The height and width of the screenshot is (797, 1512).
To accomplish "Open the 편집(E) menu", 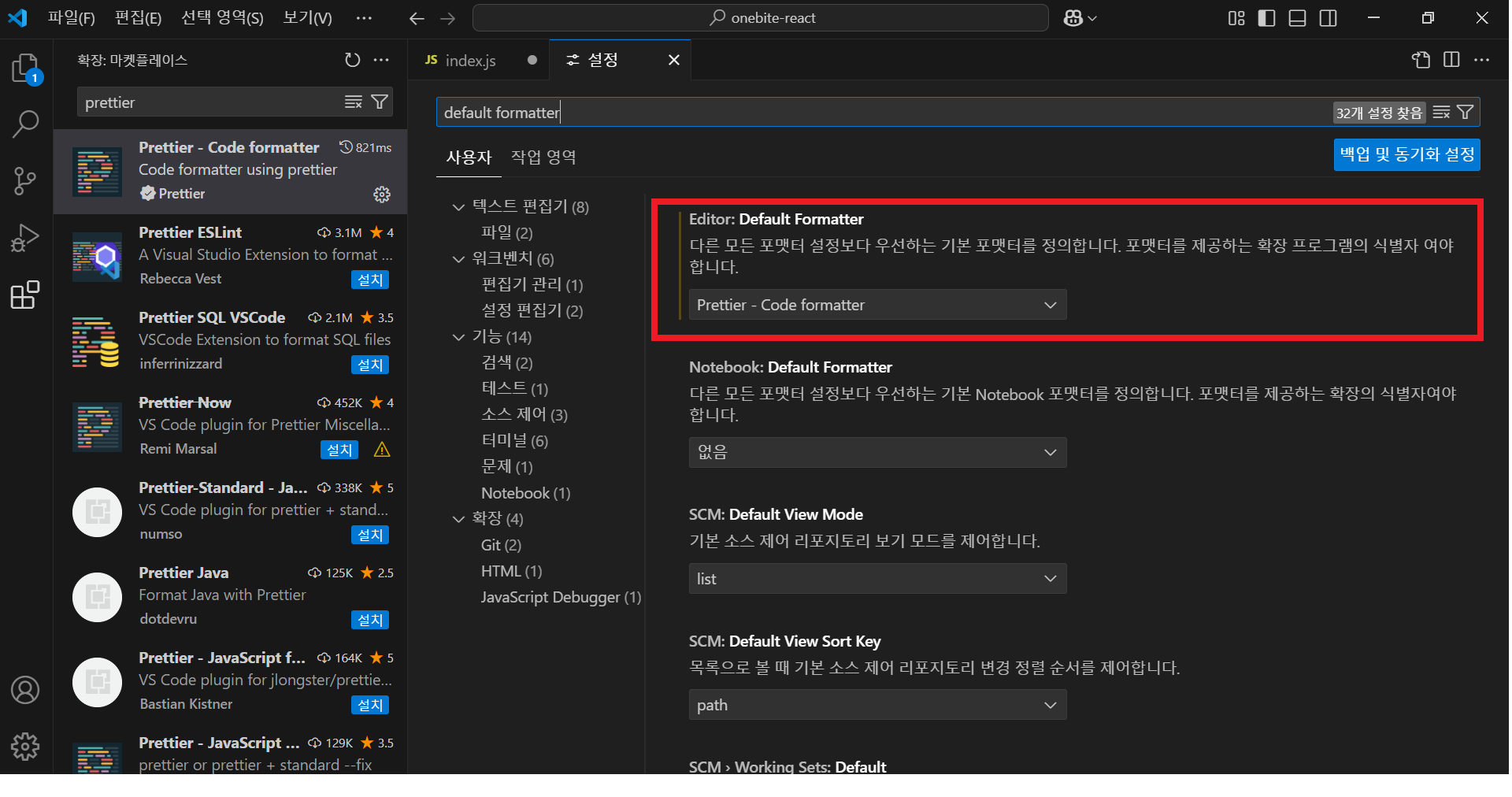I will (138, 18).
